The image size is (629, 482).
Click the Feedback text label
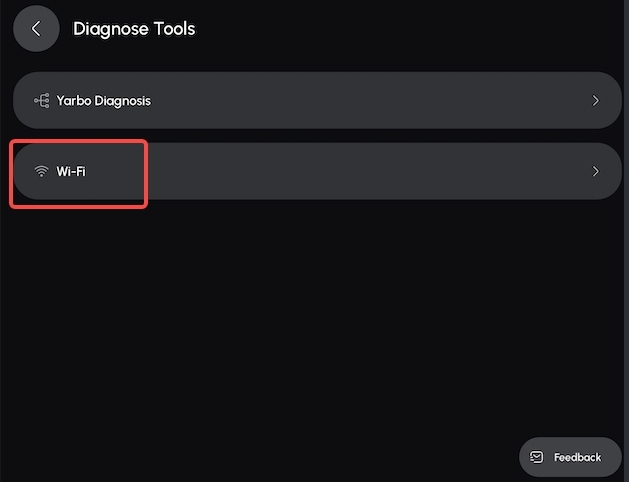[577, 457]
